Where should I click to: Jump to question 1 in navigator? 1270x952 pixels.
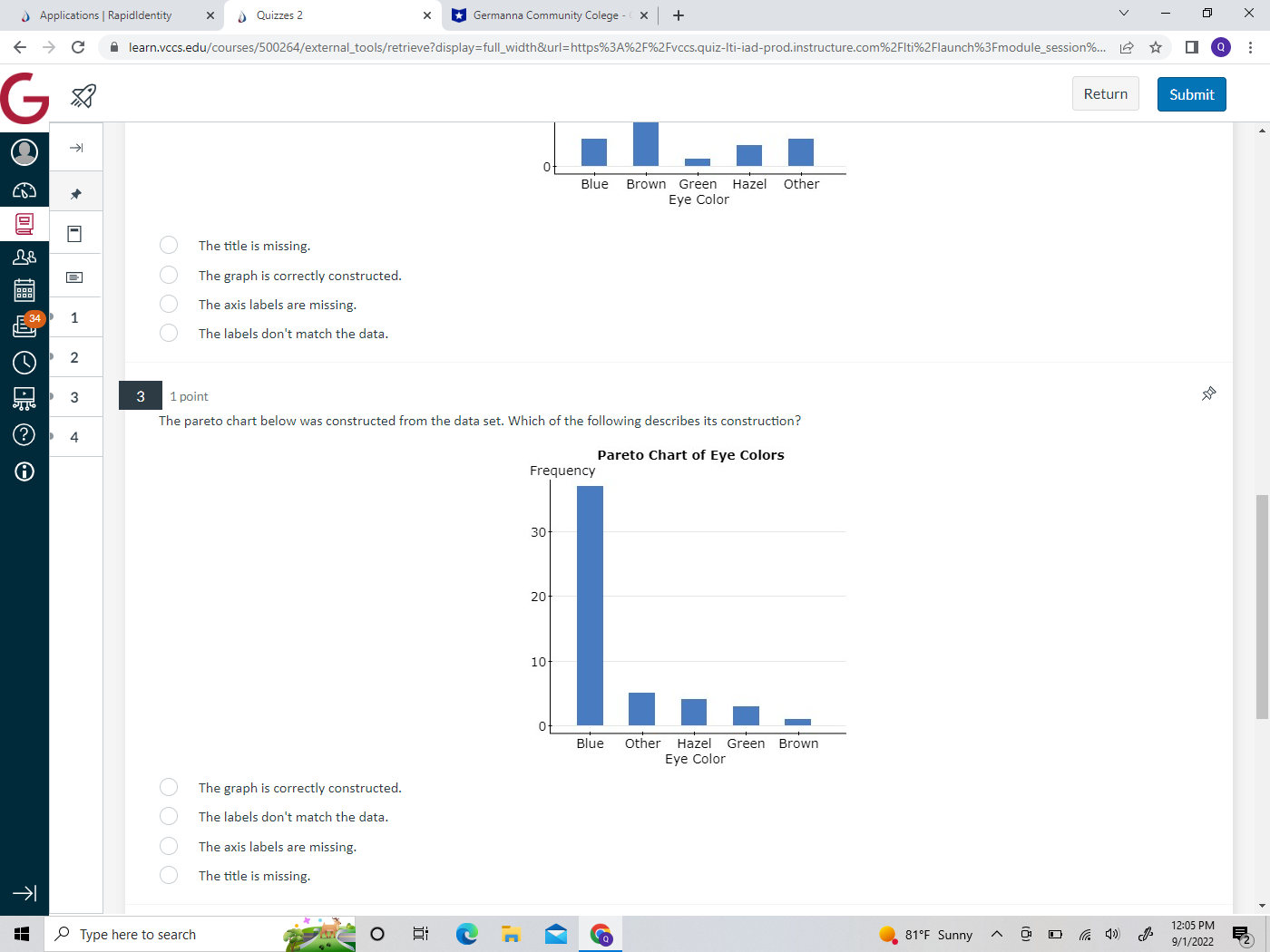pos(74,317)
